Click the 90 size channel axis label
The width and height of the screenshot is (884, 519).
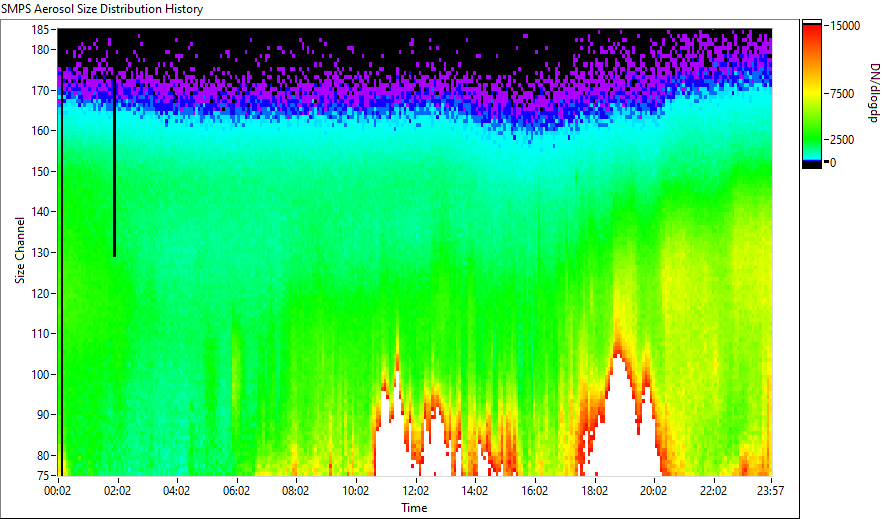tap(42, 415)
